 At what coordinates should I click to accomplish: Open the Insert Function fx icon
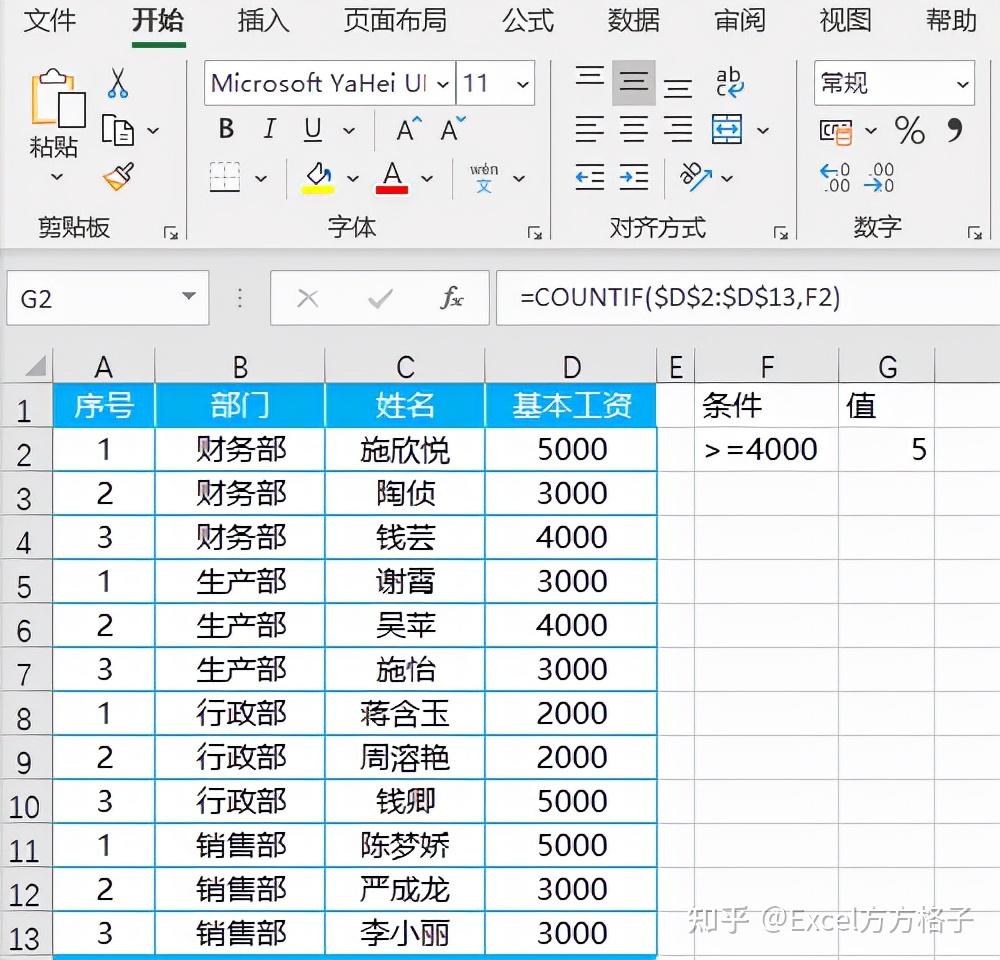coord(453,298)
